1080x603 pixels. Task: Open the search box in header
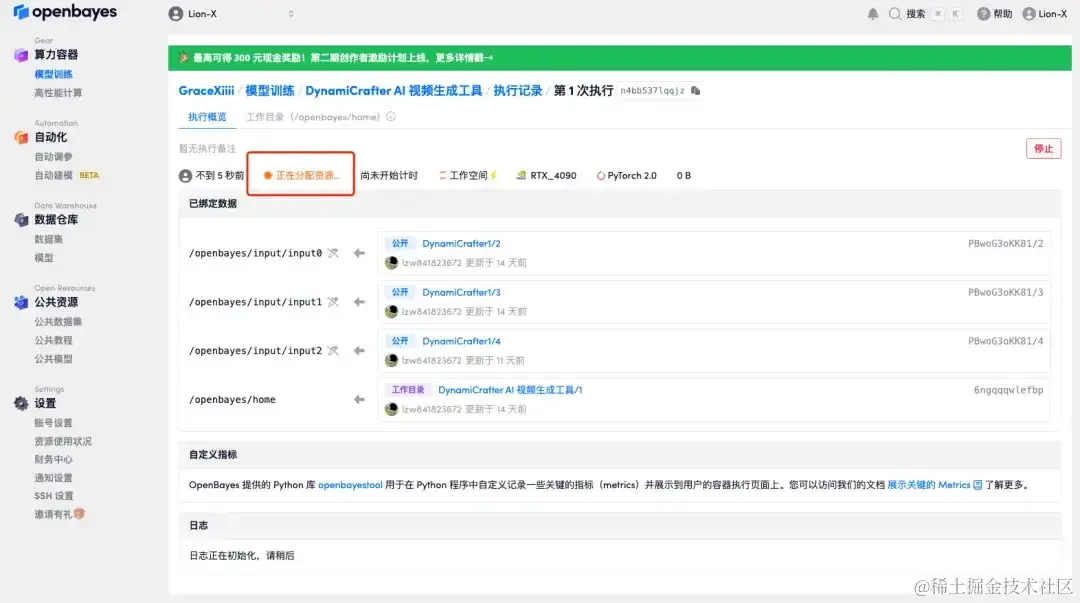click(925, 14)
